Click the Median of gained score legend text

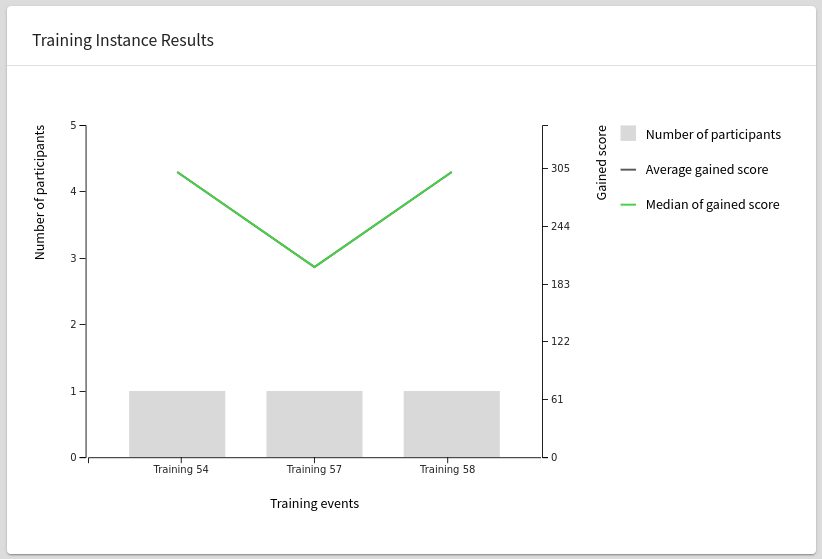pyautogui.click(x=712, y=205)
